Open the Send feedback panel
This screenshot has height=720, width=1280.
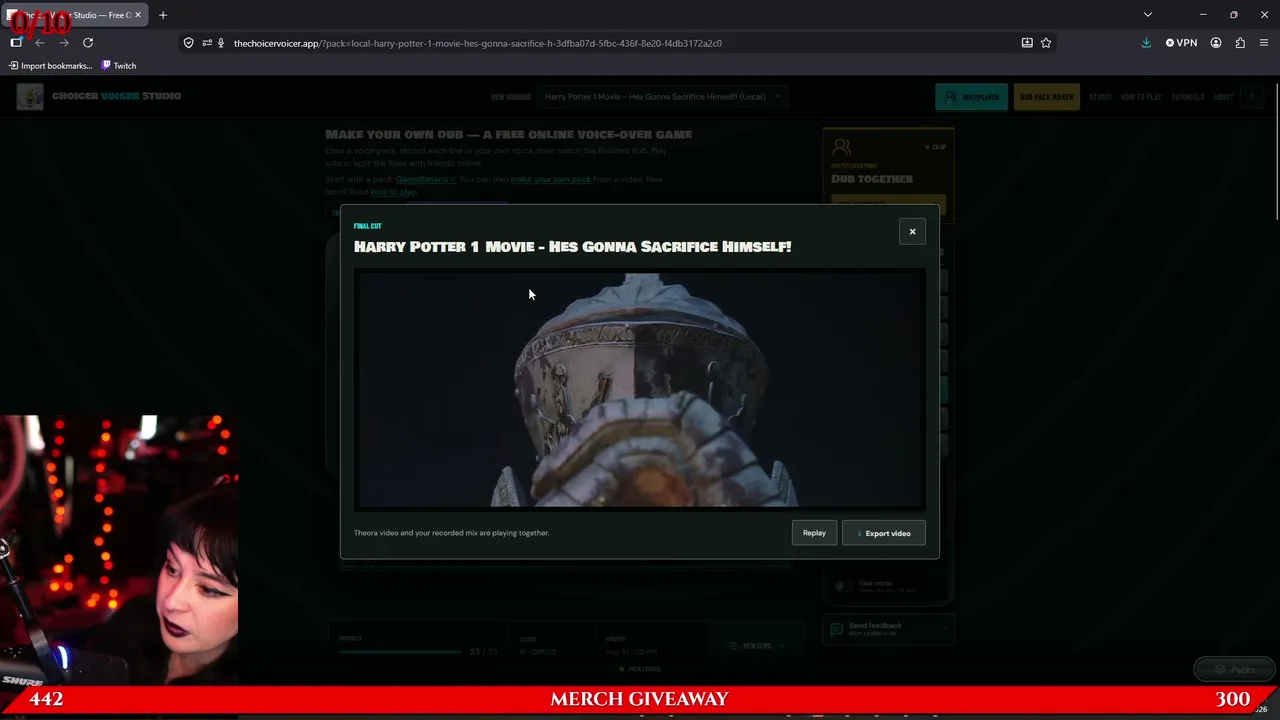(887, 629)
